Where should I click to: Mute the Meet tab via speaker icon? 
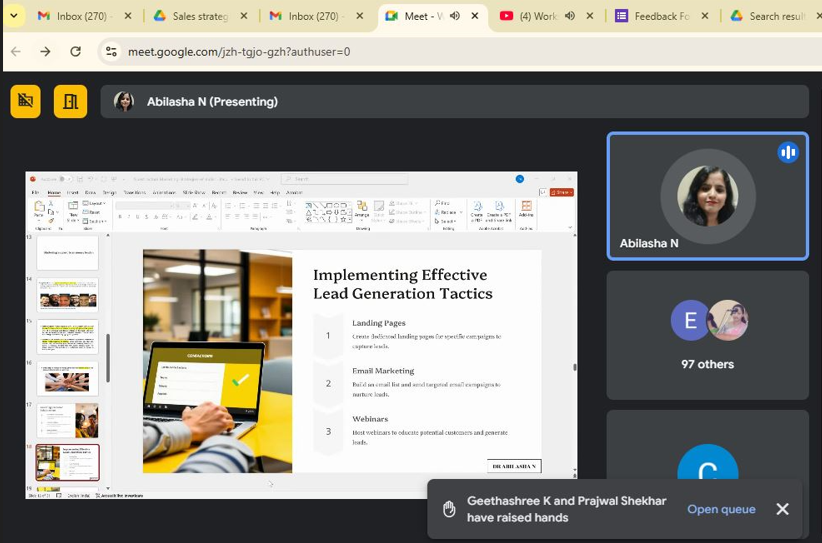point(455,16)
